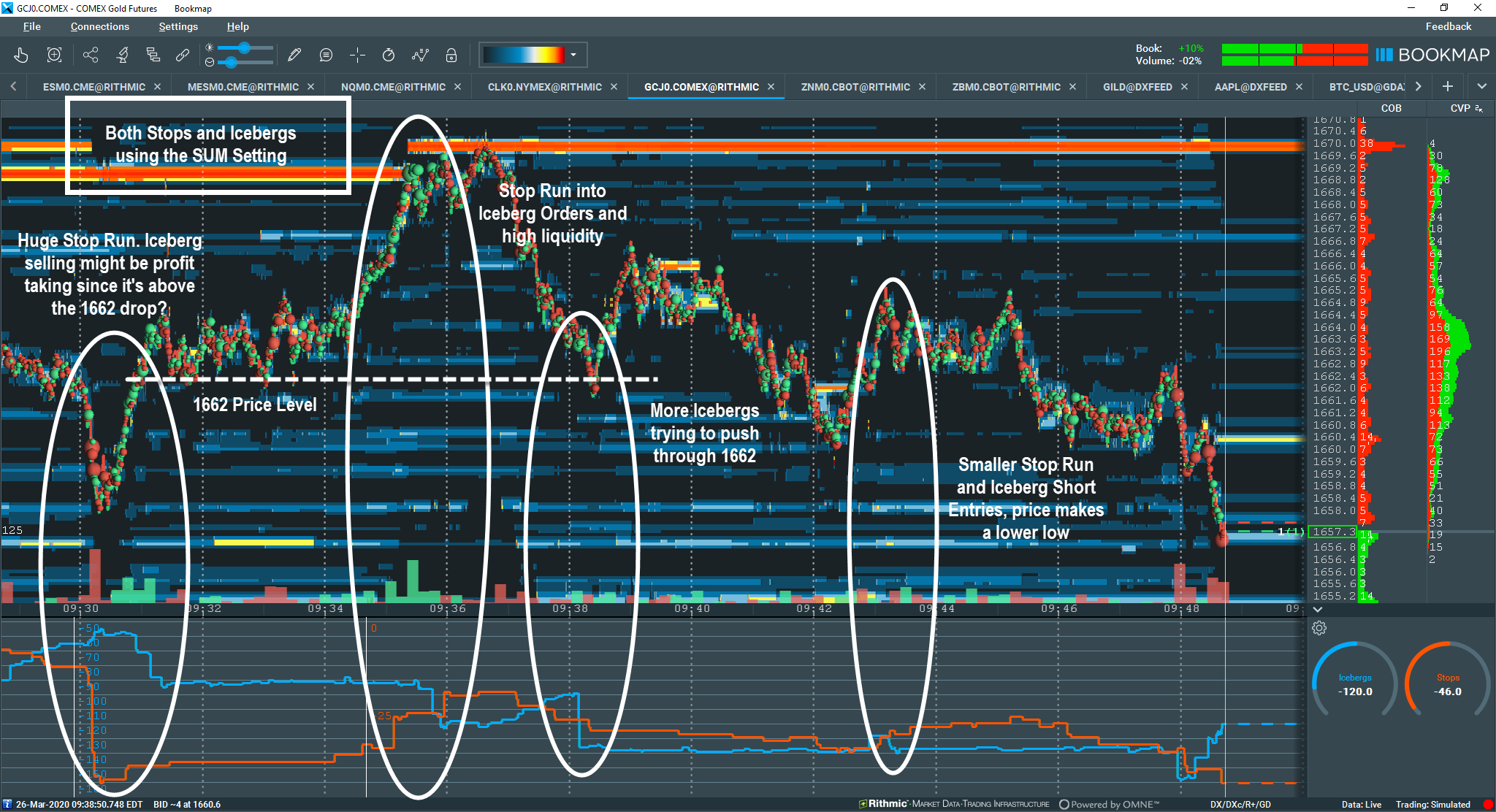
Task: Open the comment note tool
Action: pos(326,55)
